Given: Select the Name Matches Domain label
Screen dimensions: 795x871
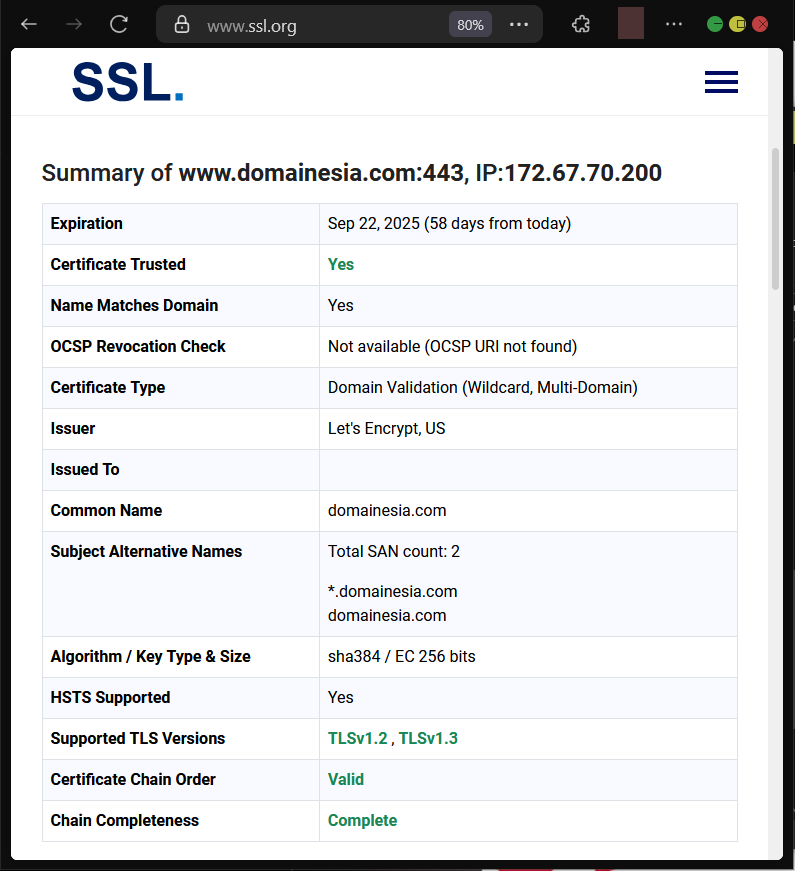Looking at the screenshot, I should click(x=134, y=306).
